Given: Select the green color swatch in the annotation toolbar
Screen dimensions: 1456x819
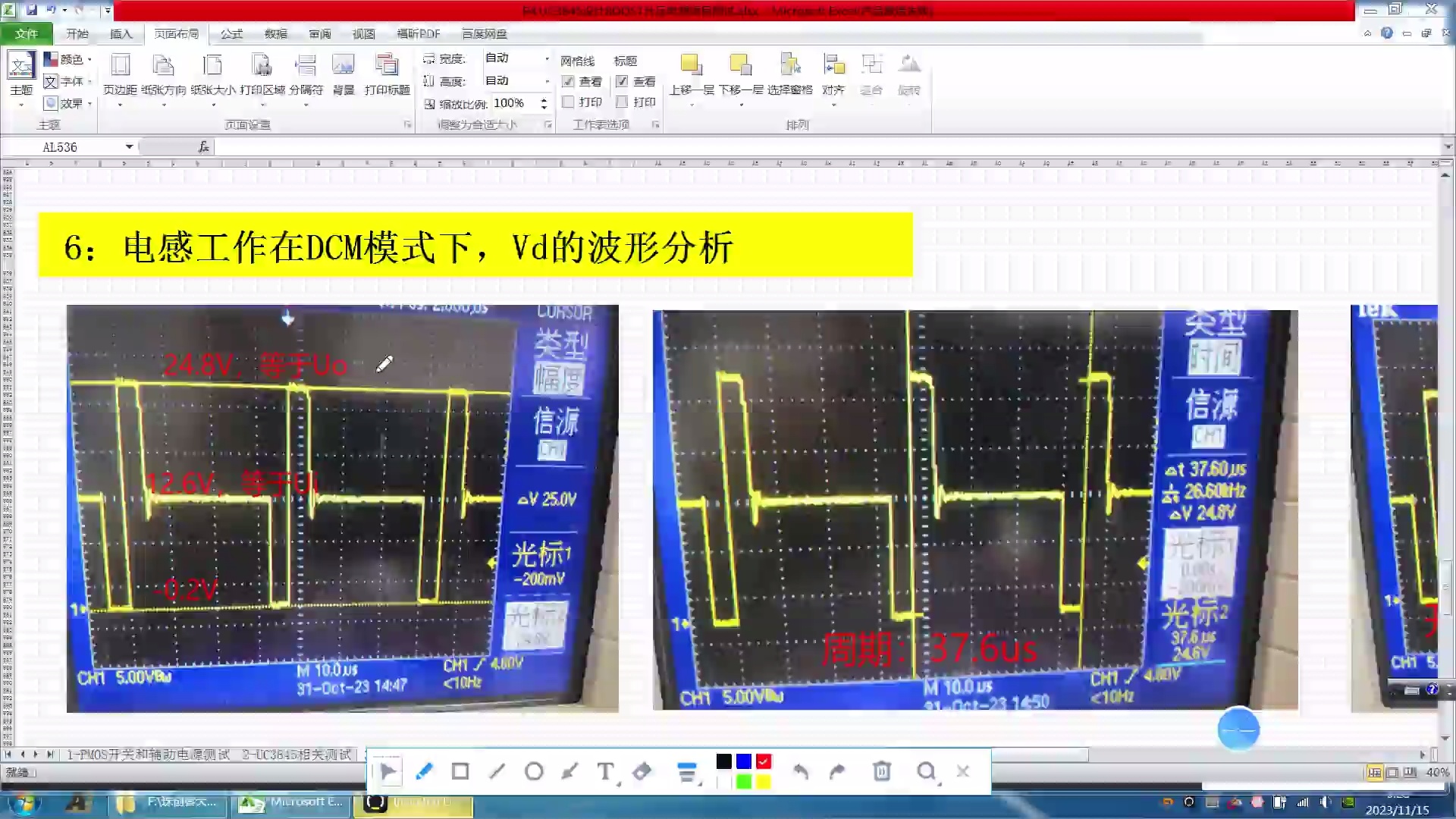Looking at the screenshot, I should pyautogui.click(x=743, y=780).
